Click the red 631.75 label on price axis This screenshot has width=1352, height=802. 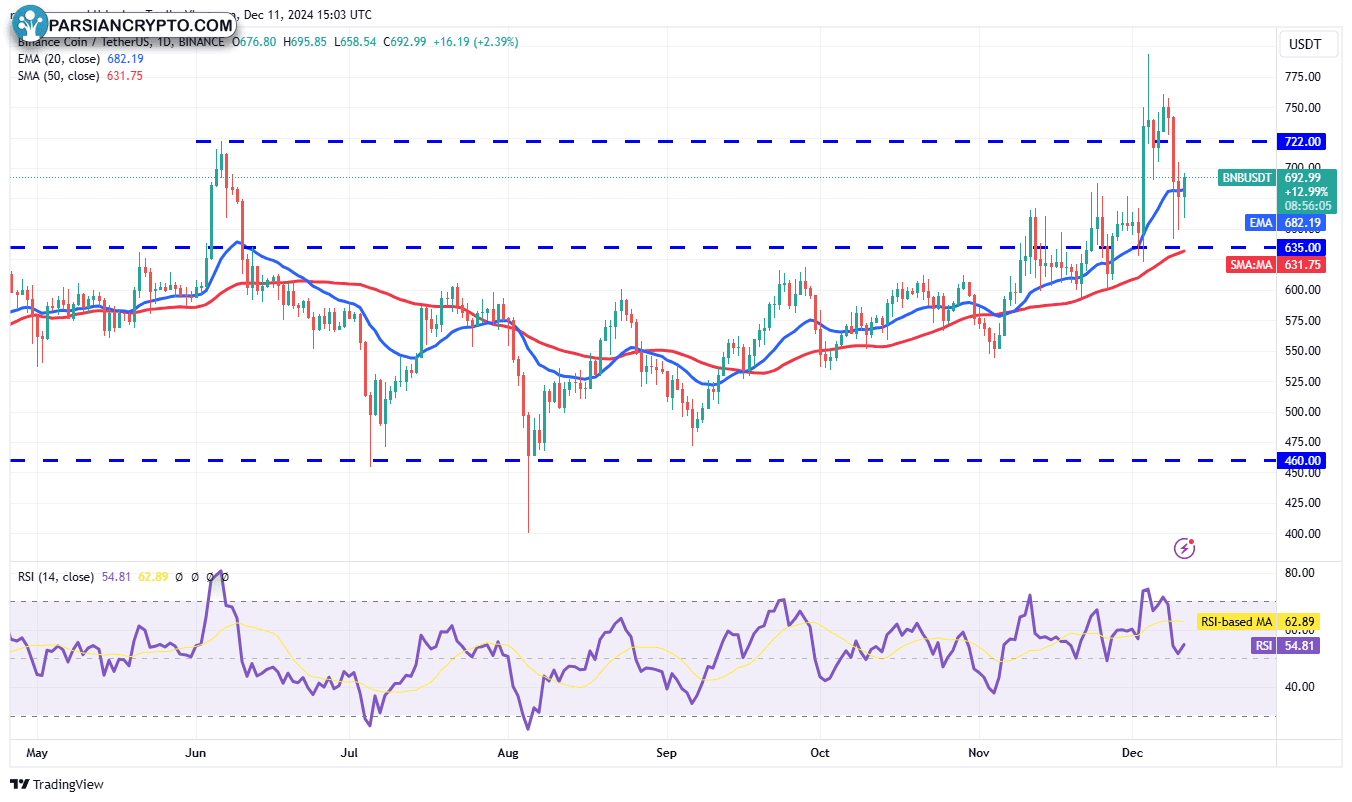[x=1304, y=264]
